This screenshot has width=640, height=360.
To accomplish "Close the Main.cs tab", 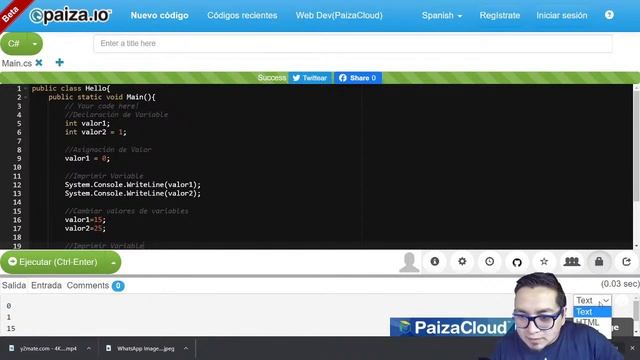I will tap(39, 63).
